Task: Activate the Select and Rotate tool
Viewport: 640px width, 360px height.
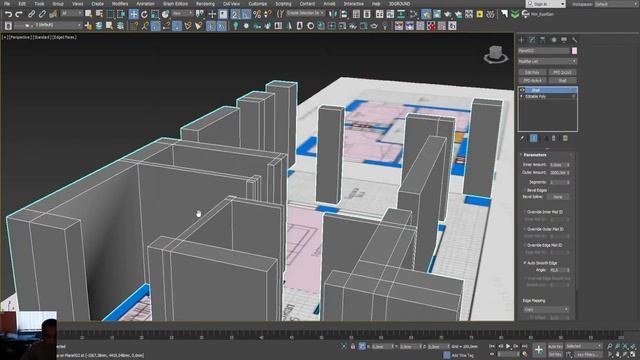Action: click(144, 14)
